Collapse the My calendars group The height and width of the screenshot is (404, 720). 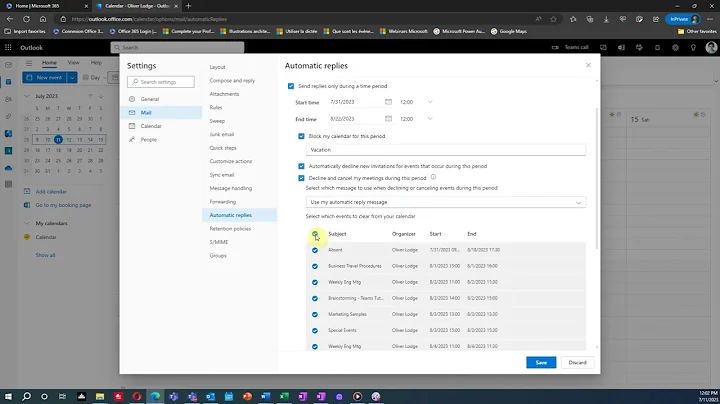27,223
